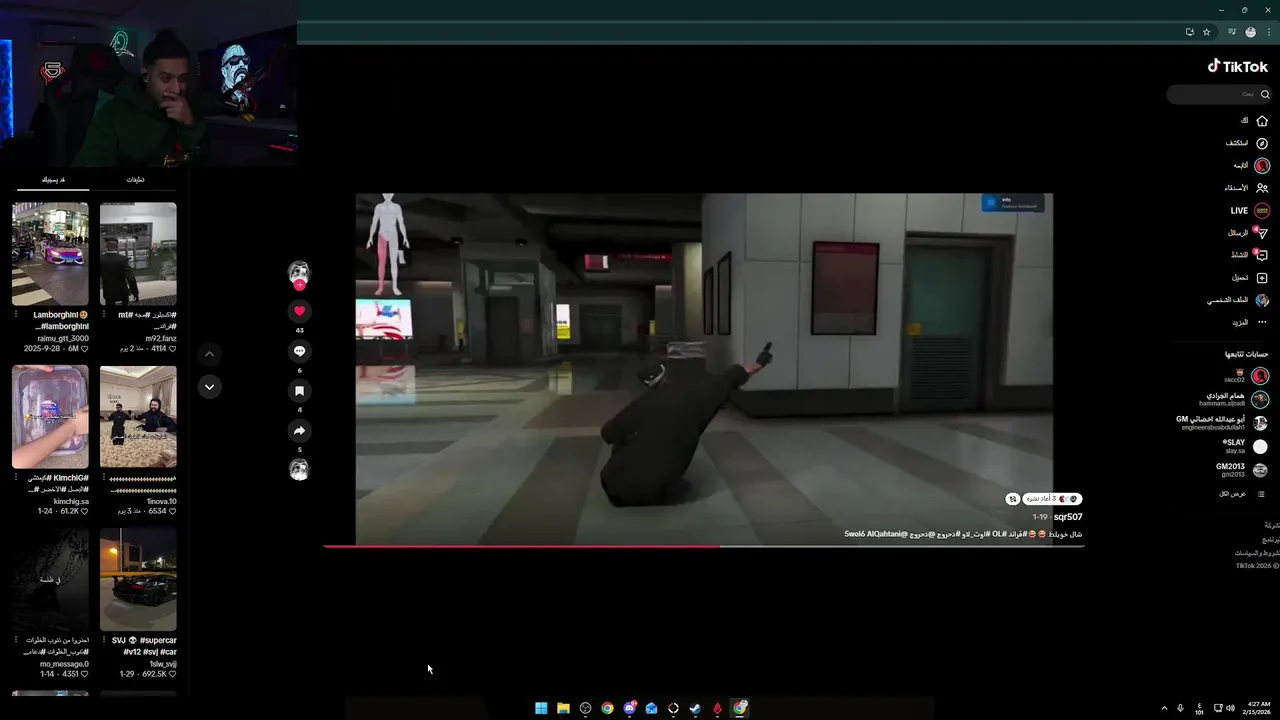The image size is (1280, 720).
Task: Open the sound disc avatar below share
Action: pos(299,470)
